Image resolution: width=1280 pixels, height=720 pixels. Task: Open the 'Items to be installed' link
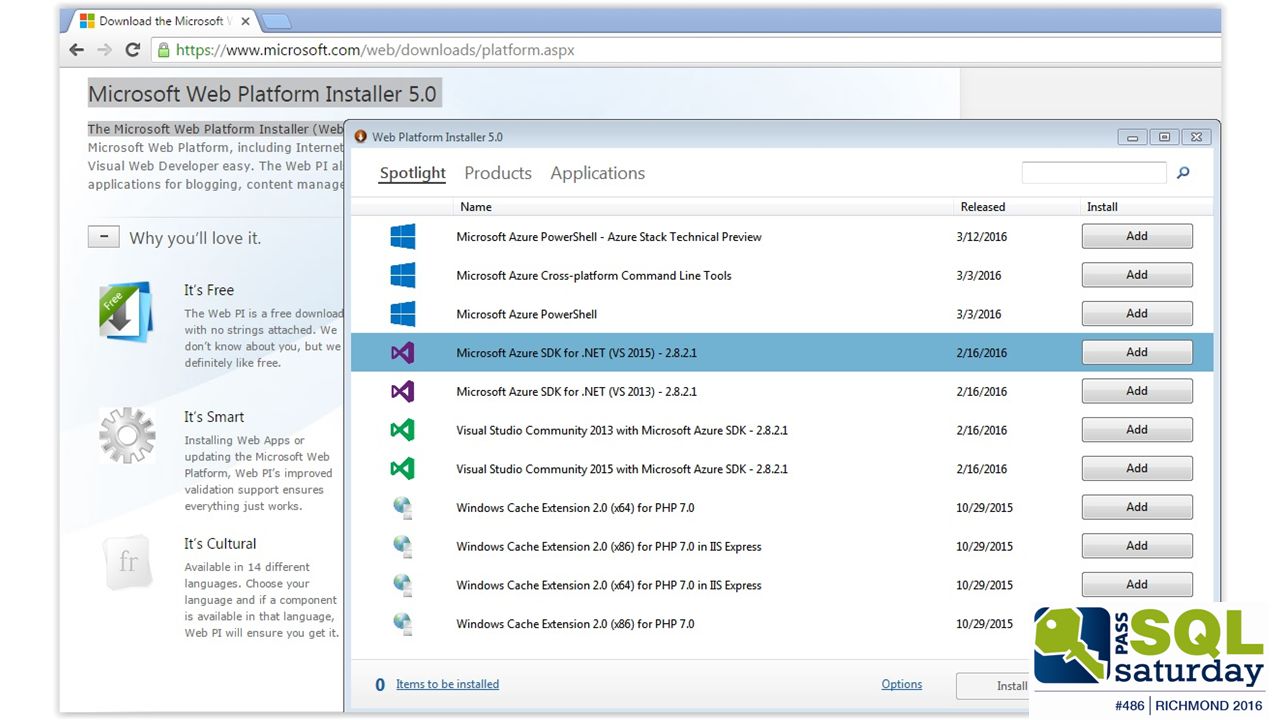(447, 684)
